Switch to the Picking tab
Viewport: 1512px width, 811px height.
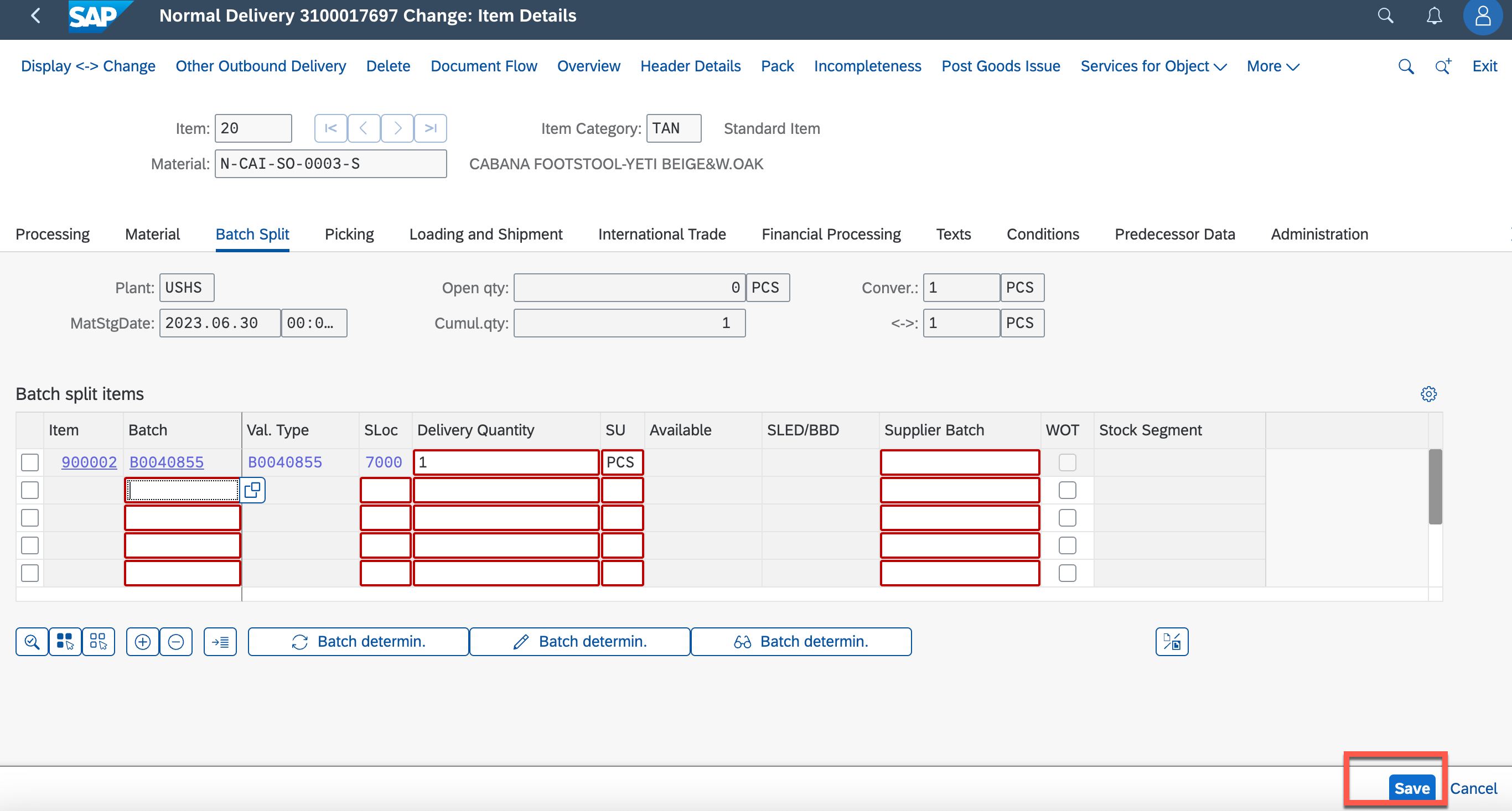point(349,234)
